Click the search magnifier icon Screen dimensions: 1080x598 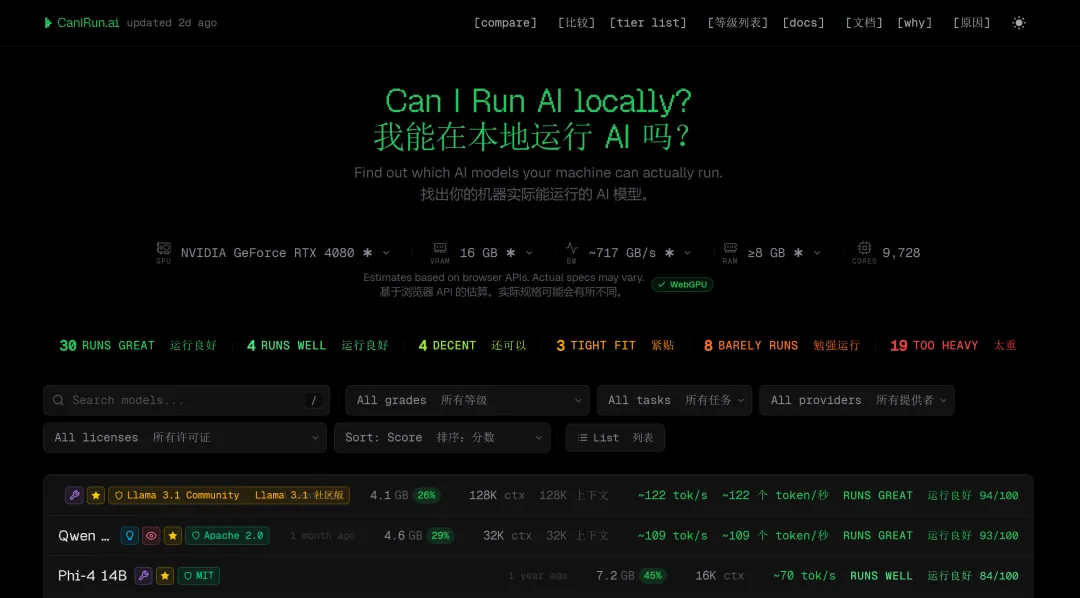[x=59, y=400]
